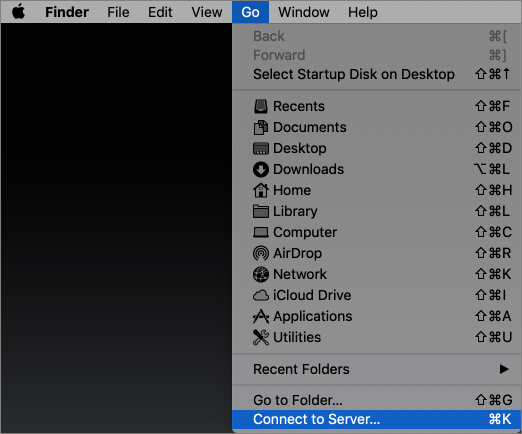The height and width of the screenshot is (434, 522).
Task: Open the Help menu
Action: (x=363, y=12)
